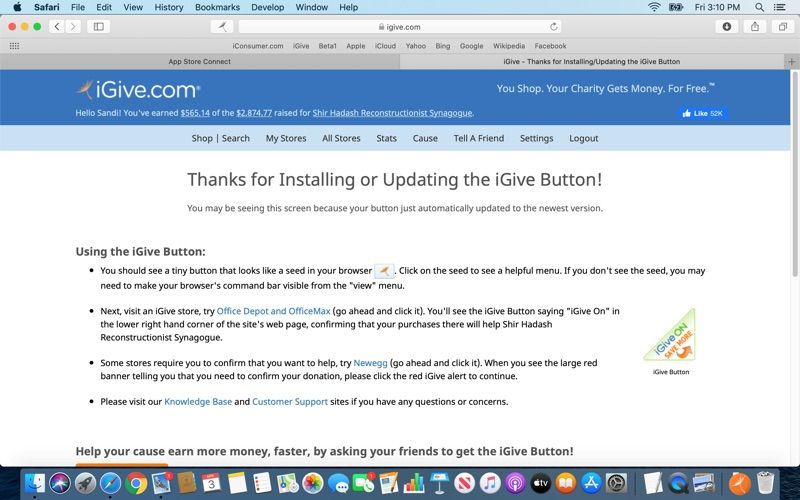Open the Customer Support link
The height and width of the screenshot is (500, 800).
pos(290,402)
